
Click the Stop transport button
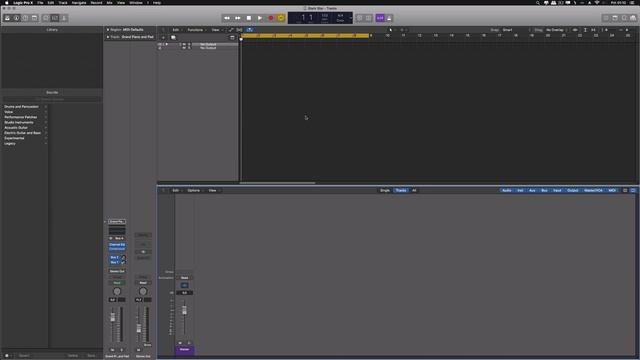pos(249,18)
